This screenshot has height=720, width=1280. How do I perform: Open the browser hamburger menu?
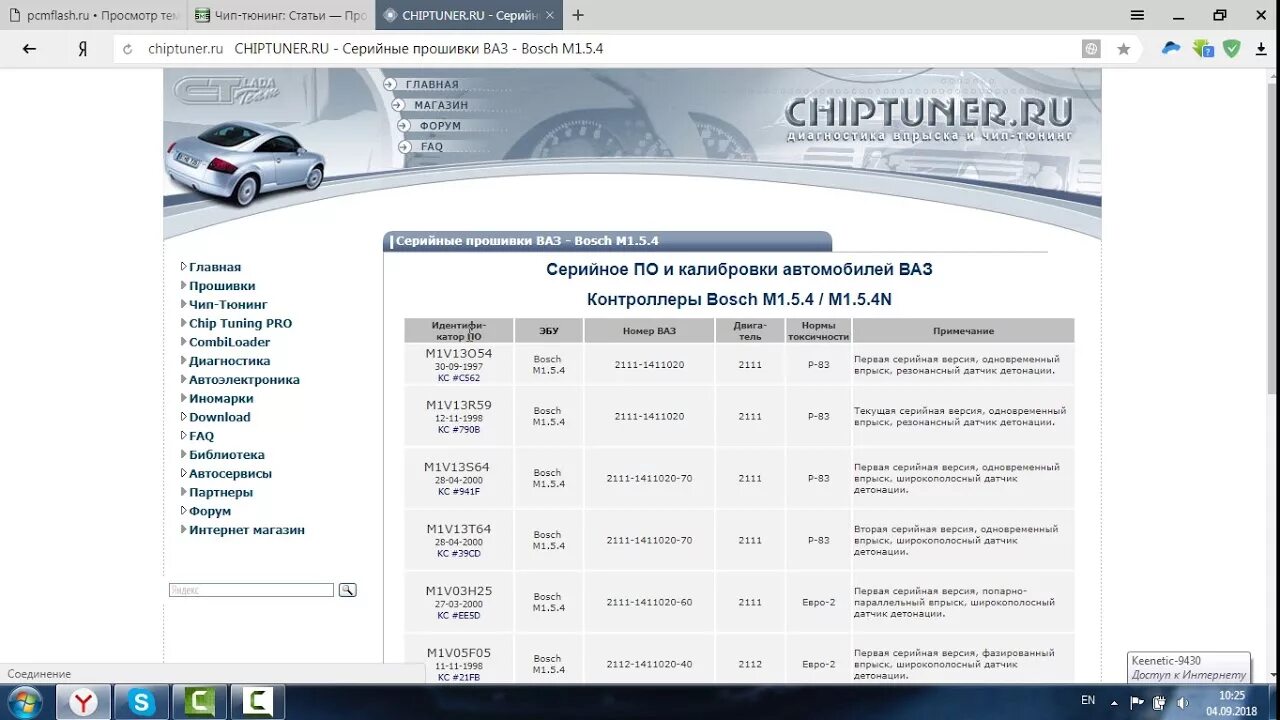pyautogui.click(x=1137, y=15)
